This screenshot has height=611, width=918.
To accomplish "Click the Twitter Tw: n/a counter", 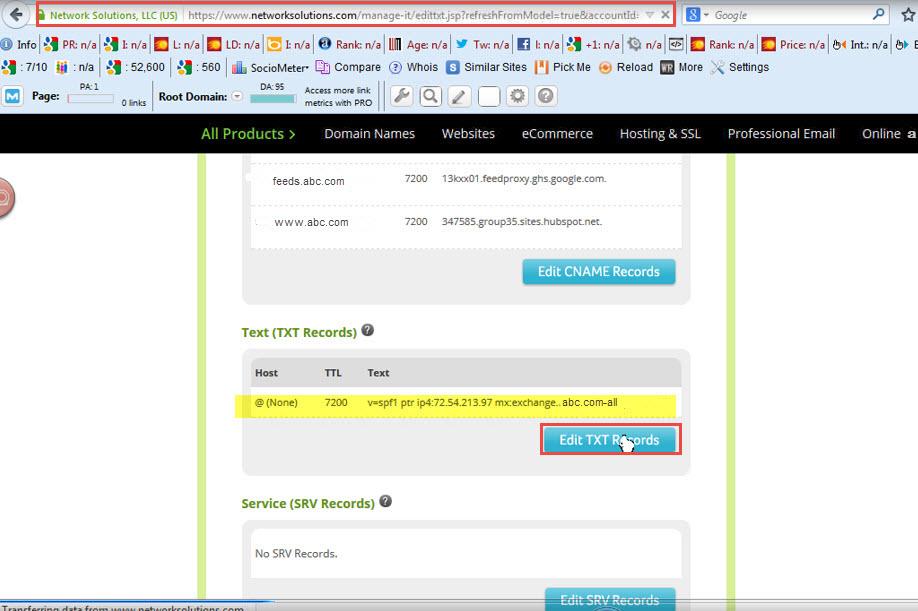I will (482, 44).
